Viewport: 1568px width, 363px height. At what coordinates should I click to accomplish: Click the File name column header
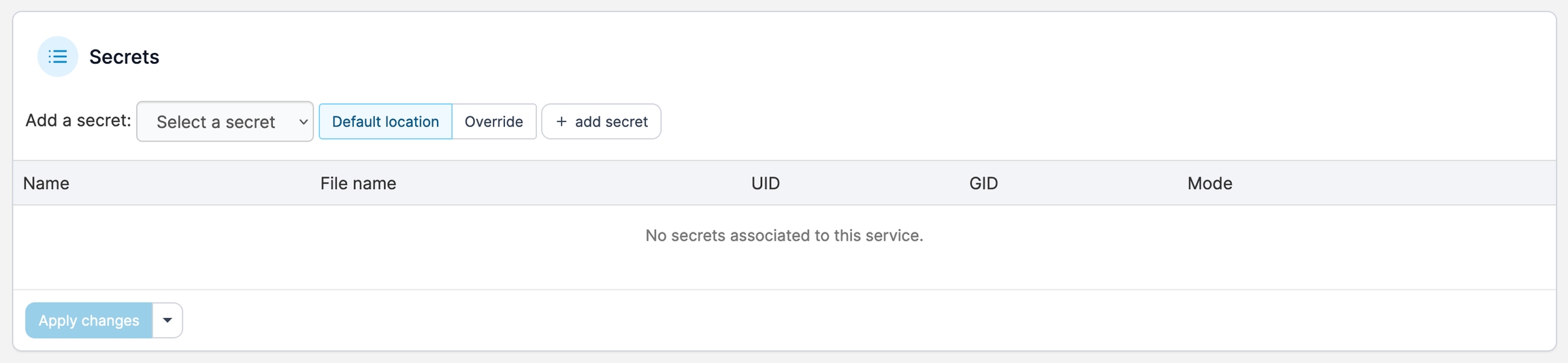click(358, 184)
